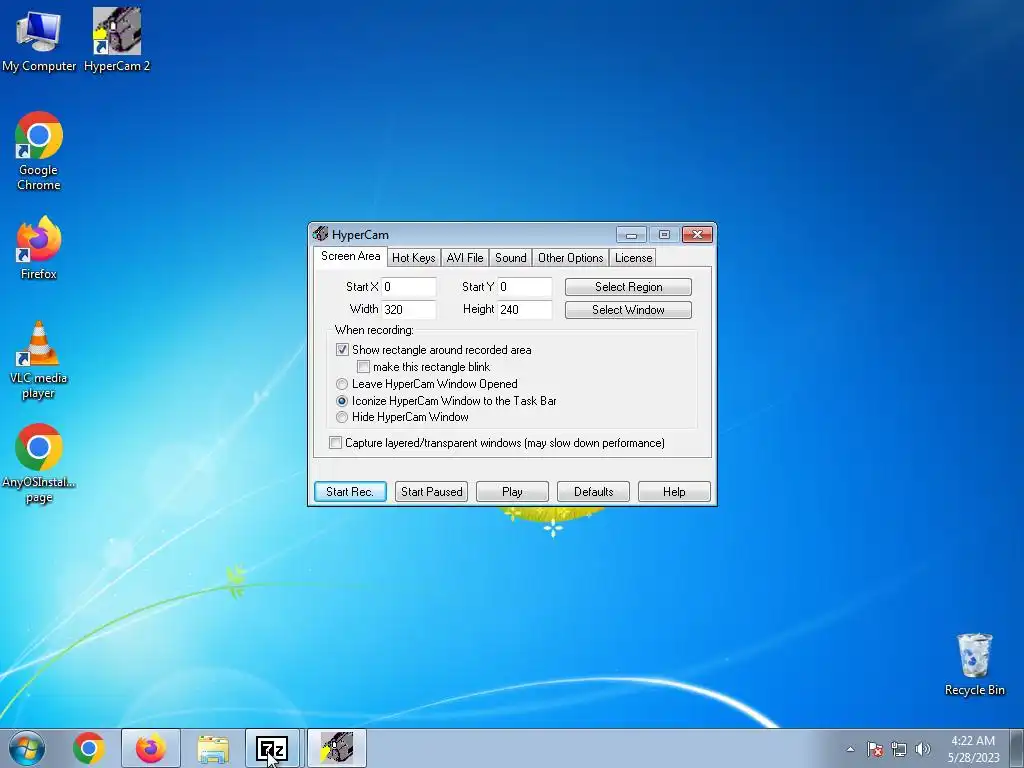Open HyperCam Help

(674, 492)
